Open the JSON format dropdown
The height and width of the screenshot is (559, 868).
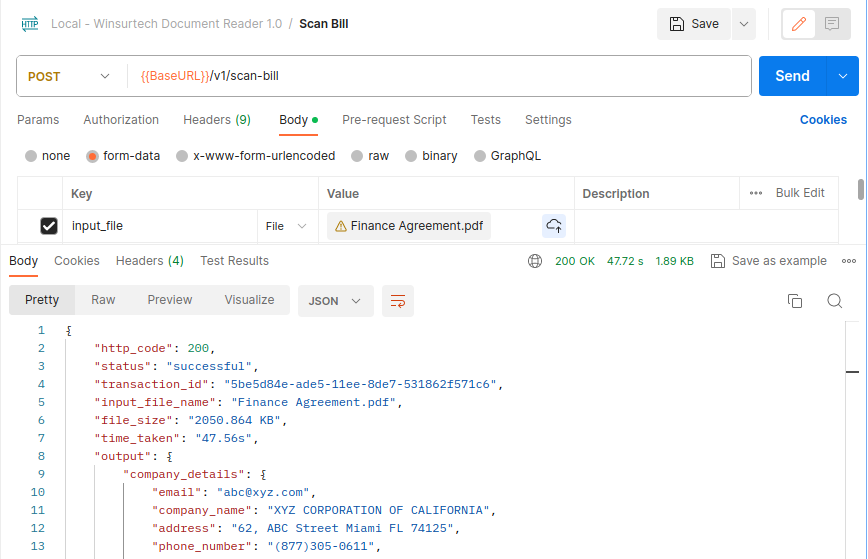tap(335, 301)
